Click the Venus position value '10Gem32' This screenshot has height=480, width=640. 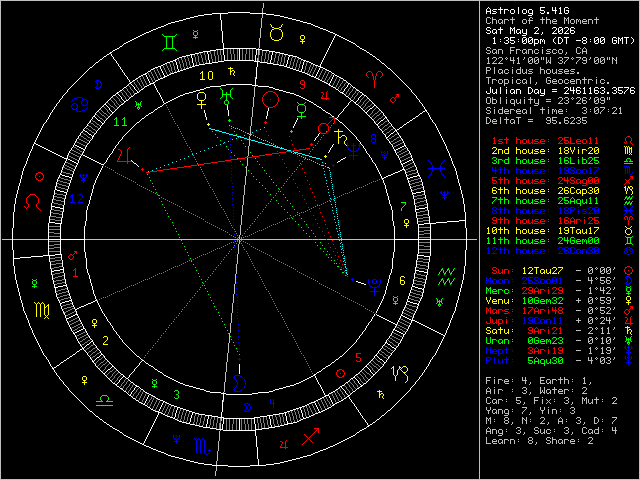click(542, 300)
